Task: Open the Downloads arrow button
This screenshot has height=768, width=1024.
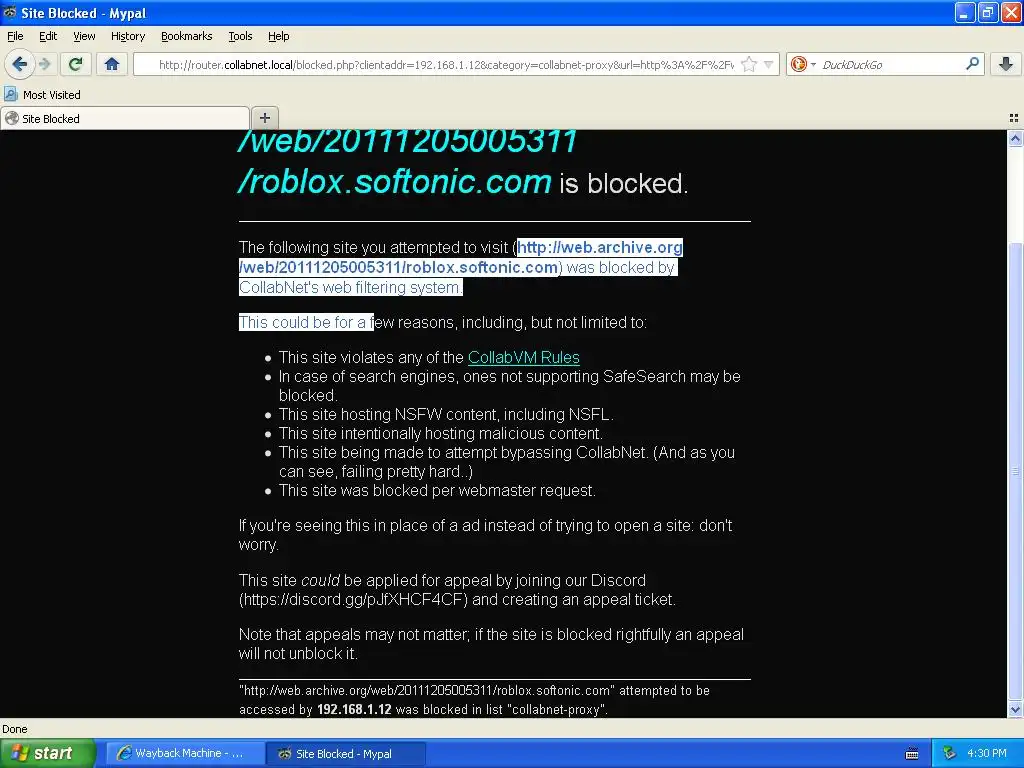Action: point(1006,64)
